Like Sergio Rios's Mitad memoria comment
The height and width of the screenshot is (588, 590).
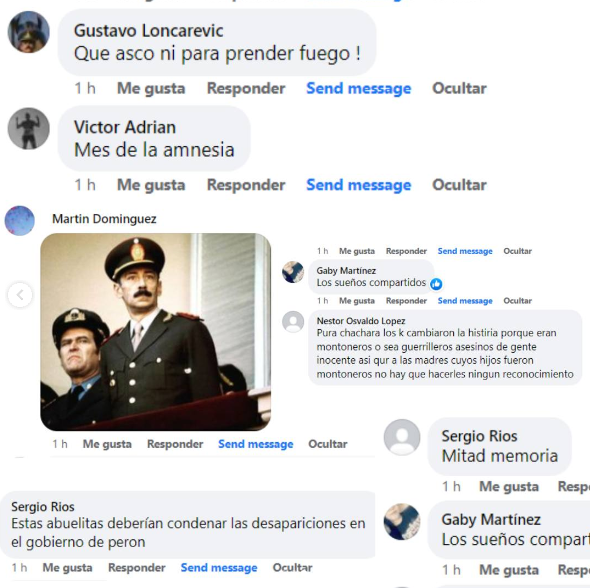tap(509, 487)
